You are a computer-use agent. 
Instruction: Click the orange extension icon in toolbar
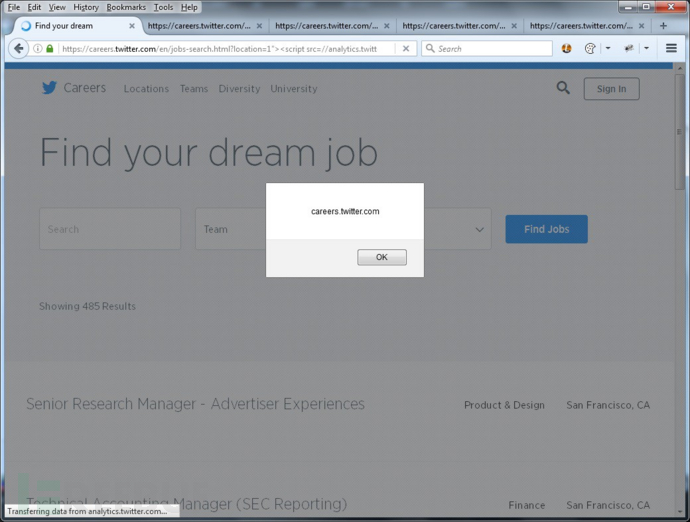click(566, 48)
